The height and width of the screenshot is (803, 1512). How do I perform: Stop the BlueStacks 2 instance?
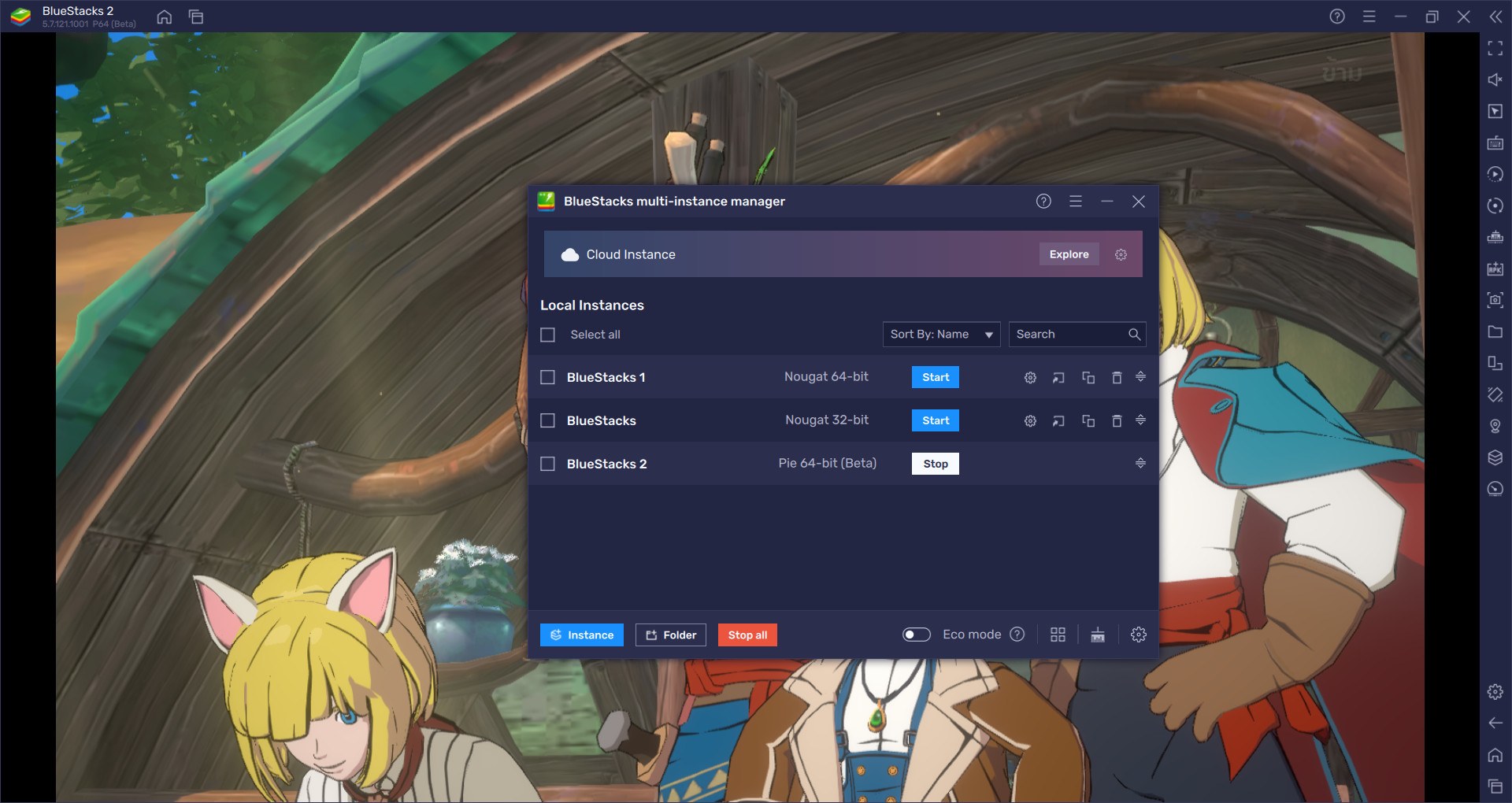tap(936, 464)
